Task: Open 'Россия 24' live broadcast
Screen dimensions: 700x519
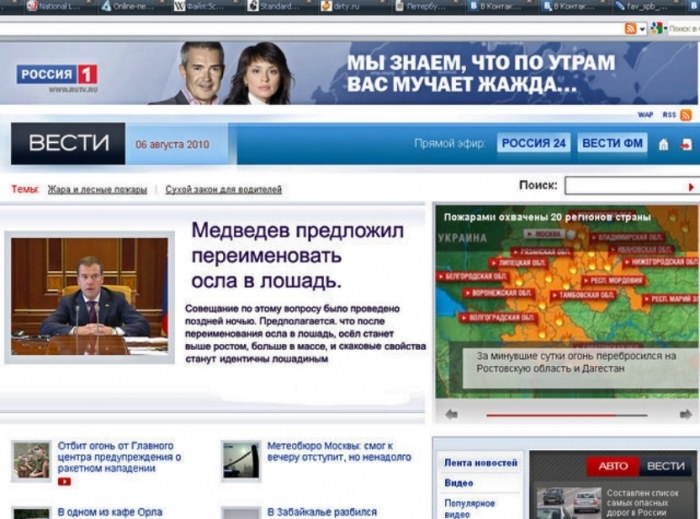Action: point(534,143)
